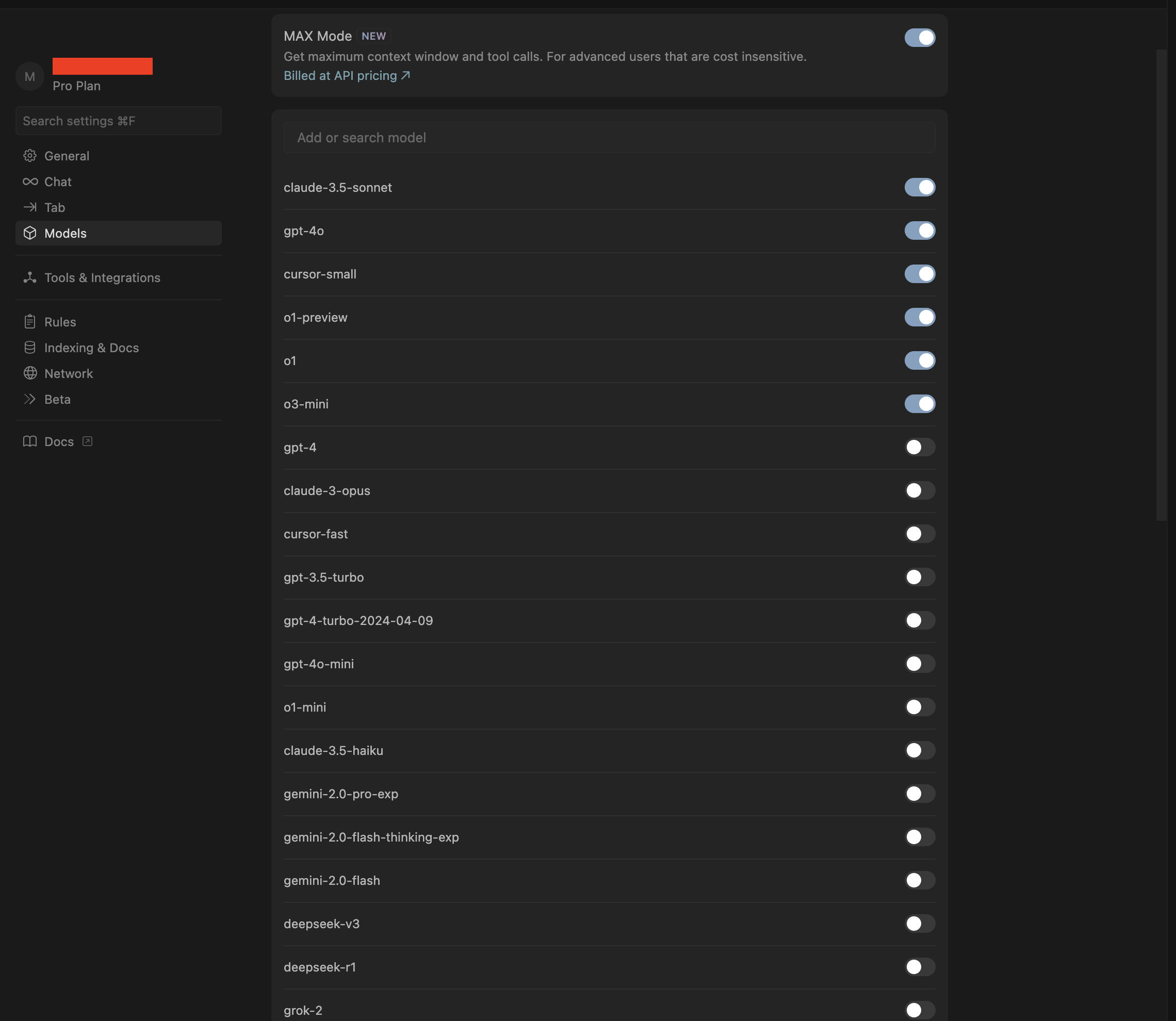This screenshot has height=1021, width=1176.
Task: Enable cursor-fast model
Action: (920, 533)
